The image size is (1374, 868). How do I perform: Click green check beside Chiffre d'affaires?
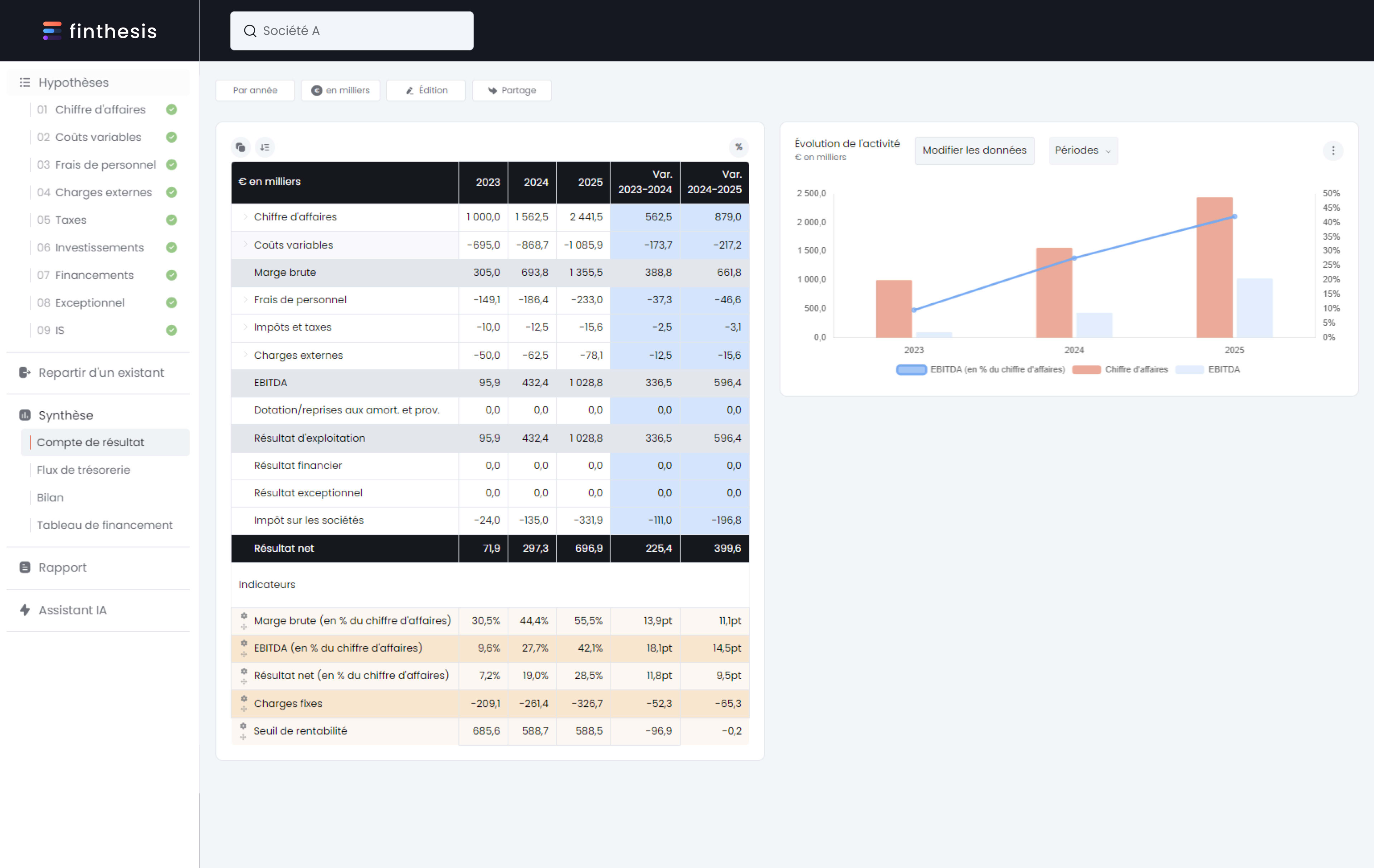tap(171, 109)
